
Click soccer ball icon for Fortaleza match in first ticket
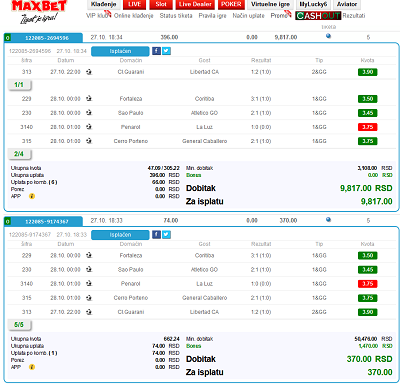click(89, 98)
